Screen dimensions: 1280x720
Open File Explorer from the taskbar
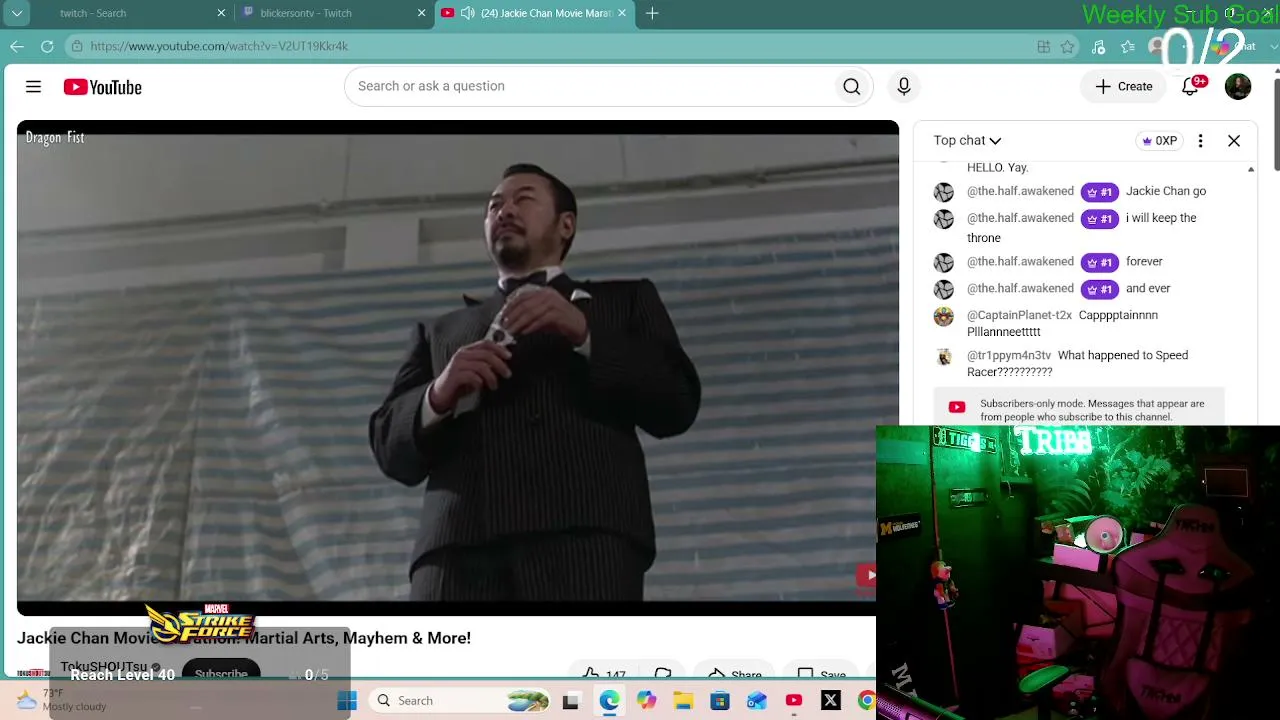click(x=683, y=701)
